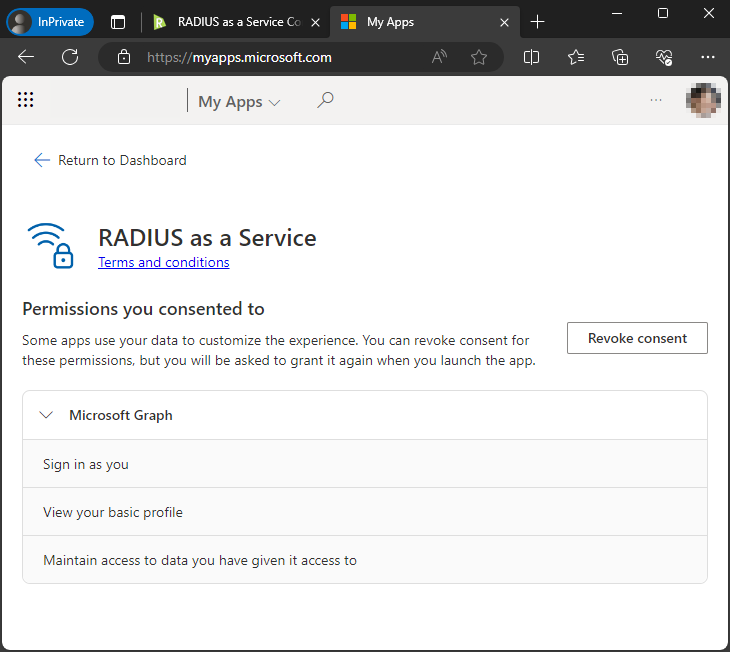Refresh the page with reload icon
This screenshot has width=730, height=652.
click(70, 57)
